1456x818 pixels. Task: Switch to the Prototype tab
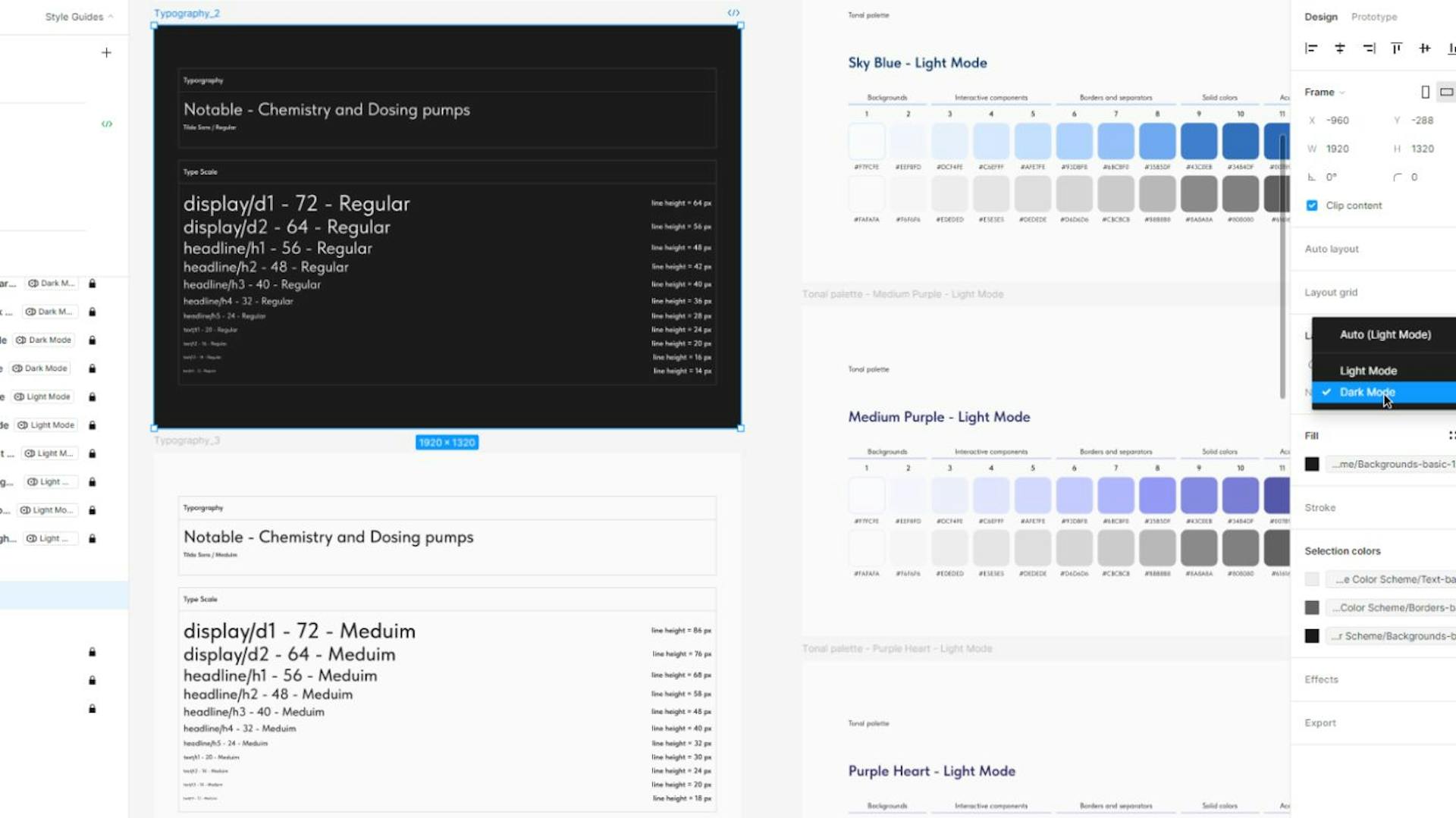(1373, 17)
